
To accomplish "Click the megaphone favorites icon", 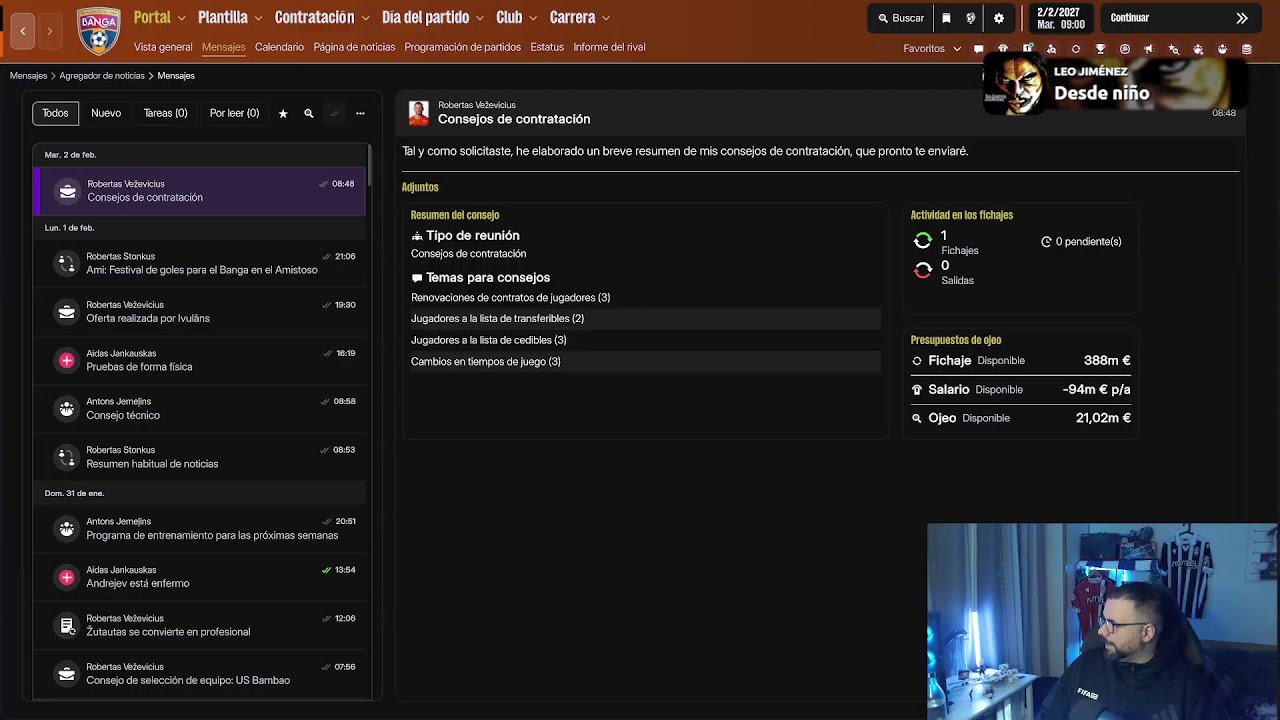I will [1149, 49].
